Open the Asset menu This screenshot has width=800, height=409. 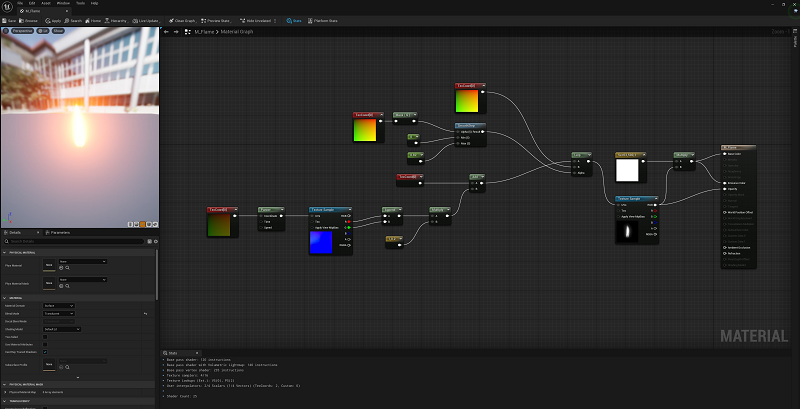pyautogui.click(x=46, y=3)
